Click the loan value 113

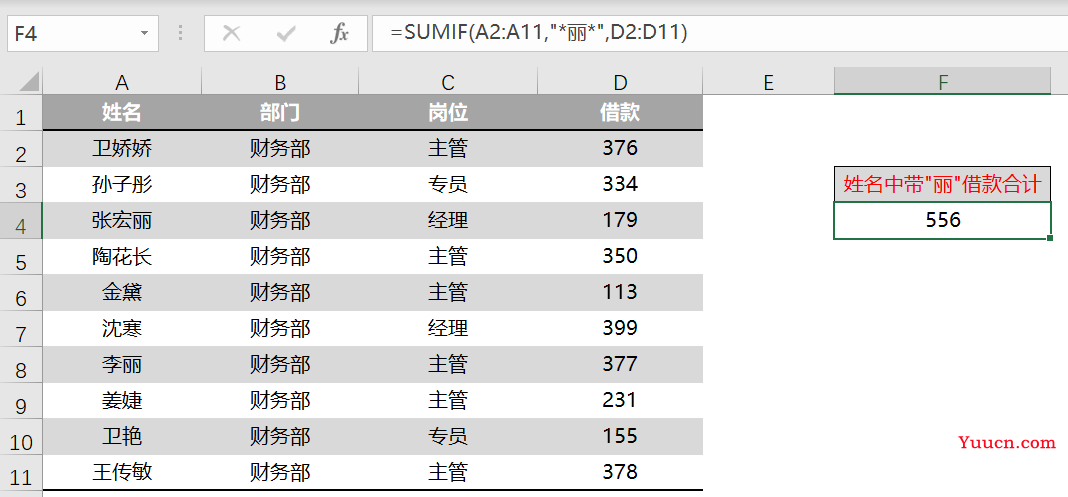620,292
